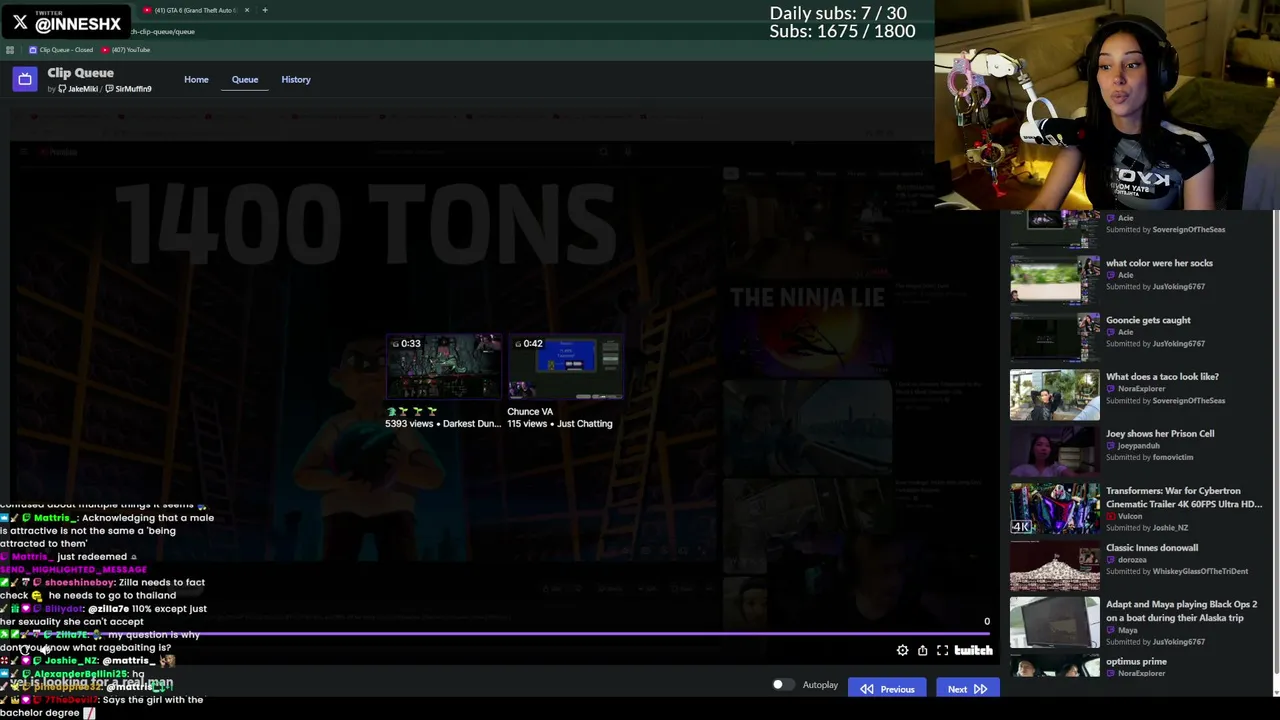This screenshot has width=1280, height=720.
Task: Click the share clip icon
Action: (922, 651)
